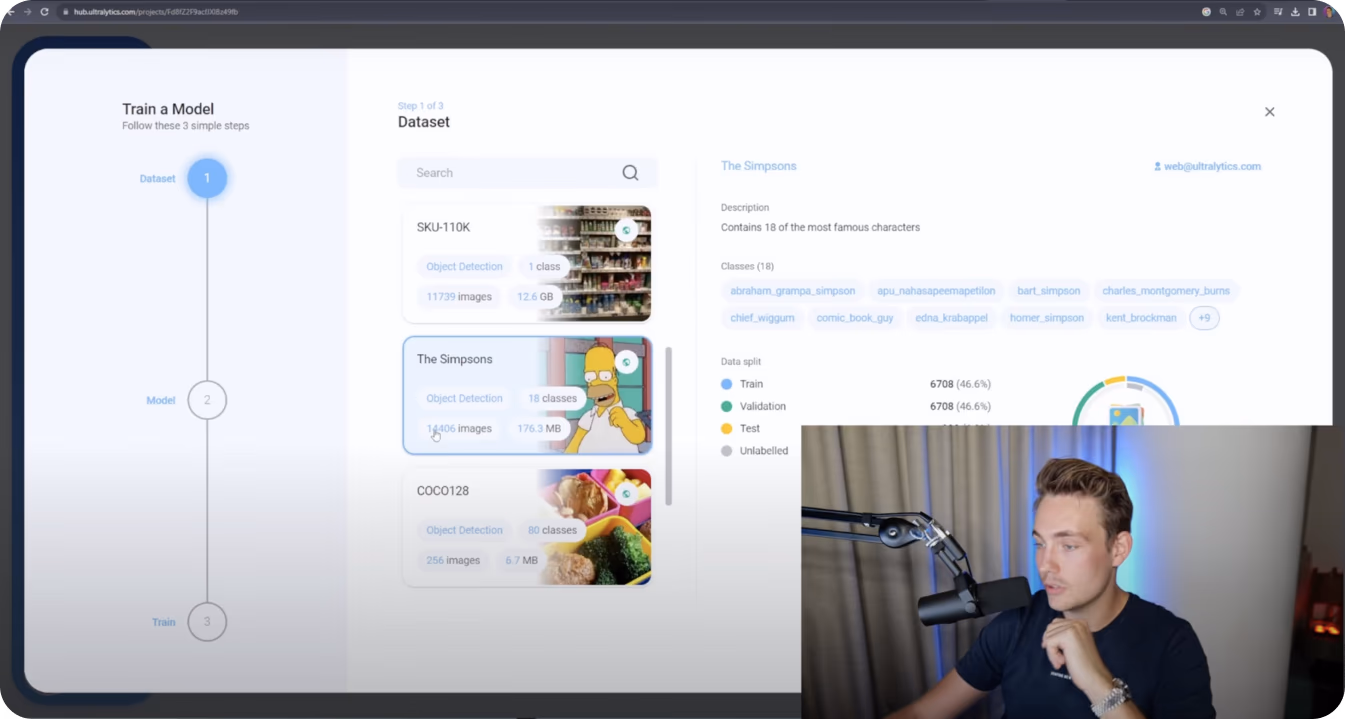Click the globe icon on the SKU-110K card
The image size is (1345, 719).
coord(627,230)
